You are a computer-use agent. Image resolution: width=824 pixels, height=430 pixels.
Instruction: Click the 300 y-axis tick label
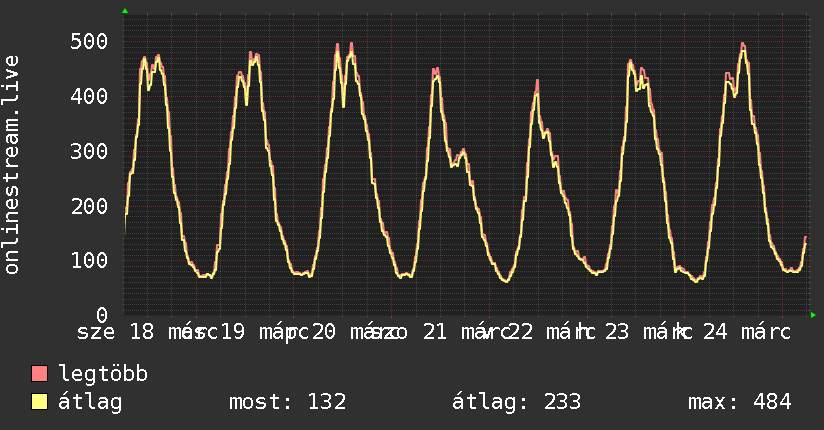tap(89, 151)
